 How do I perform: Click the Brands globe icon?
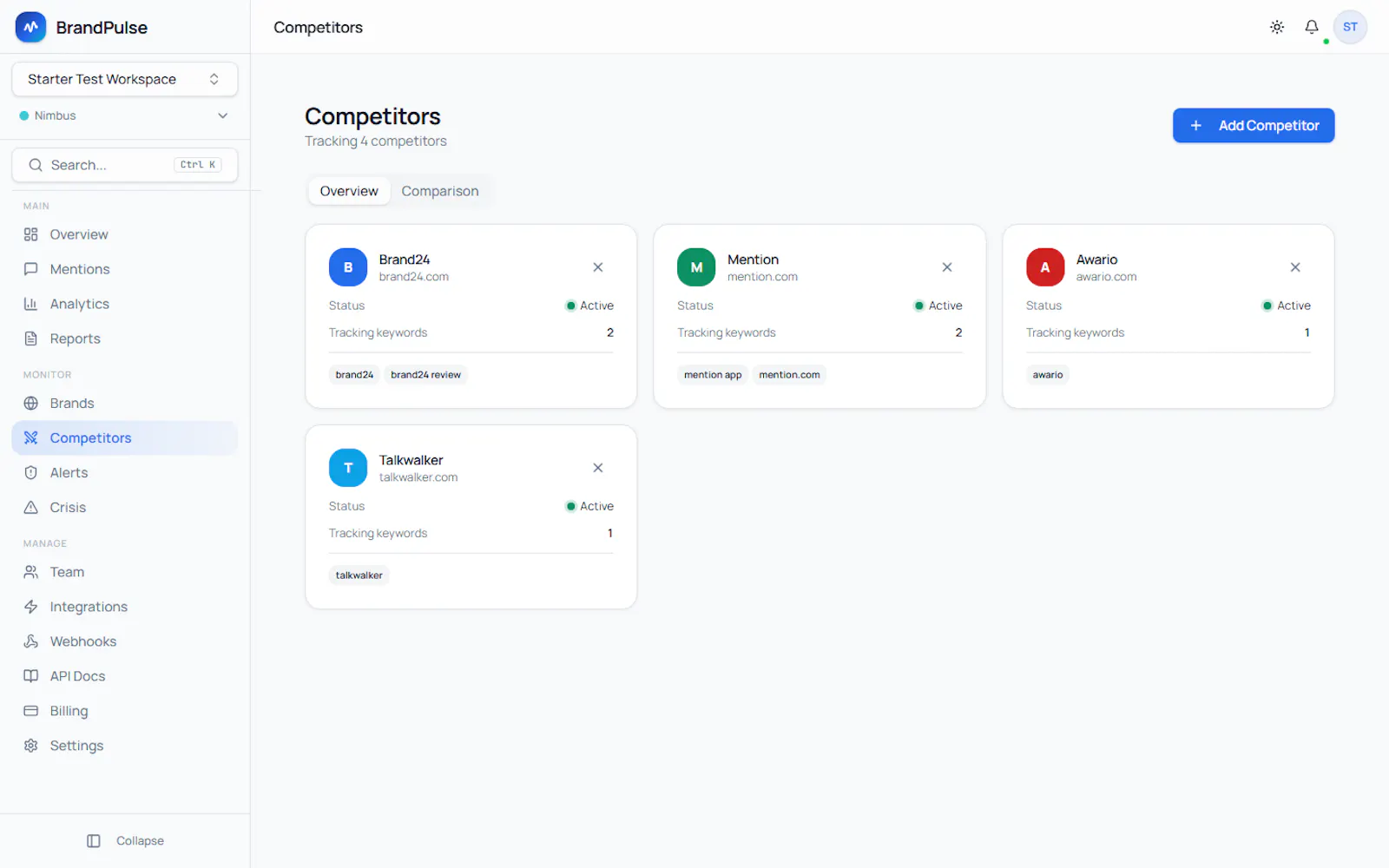click(31, 403)
